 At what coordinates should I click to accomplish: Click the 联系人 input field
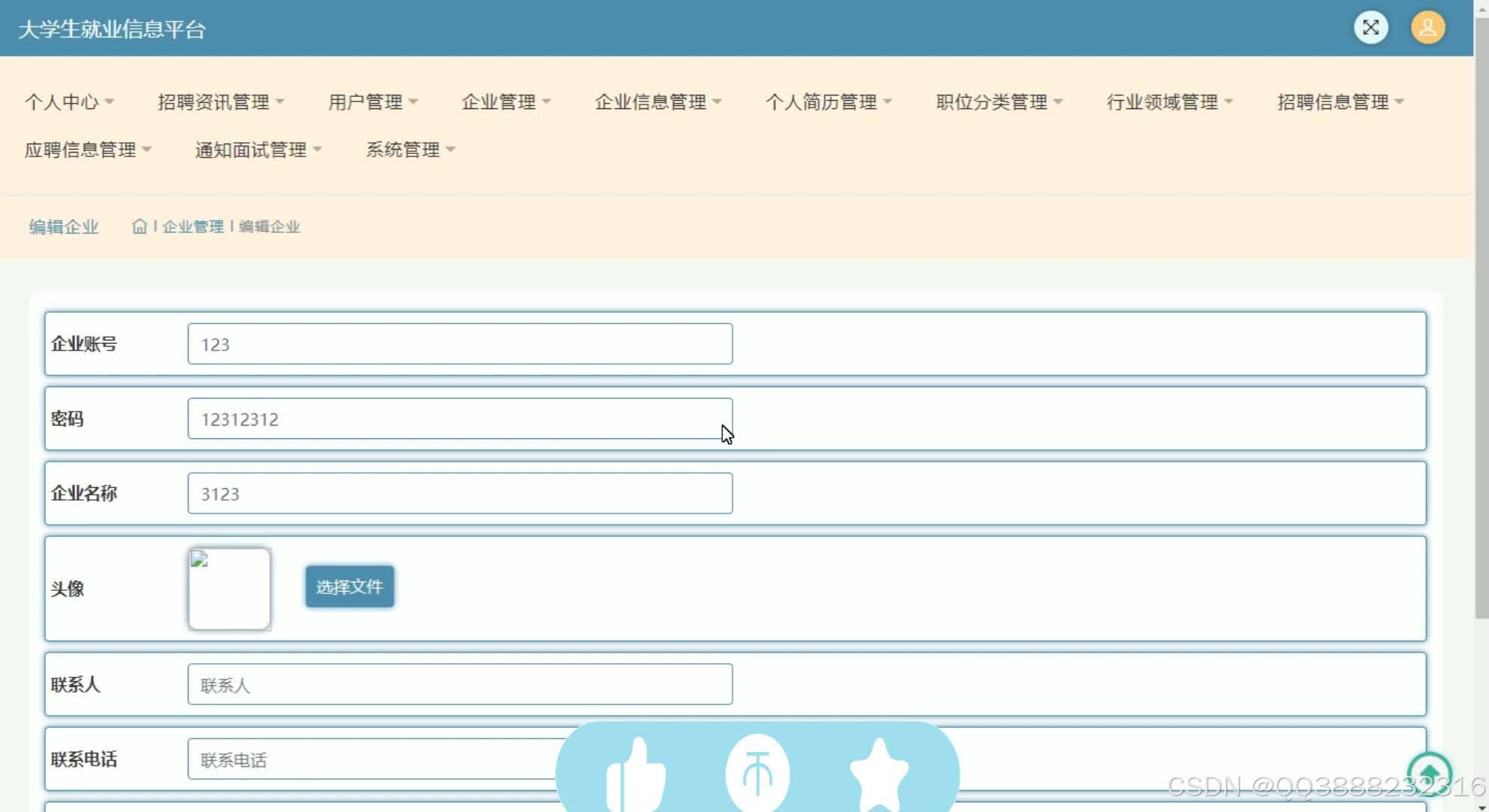[460, 684]
